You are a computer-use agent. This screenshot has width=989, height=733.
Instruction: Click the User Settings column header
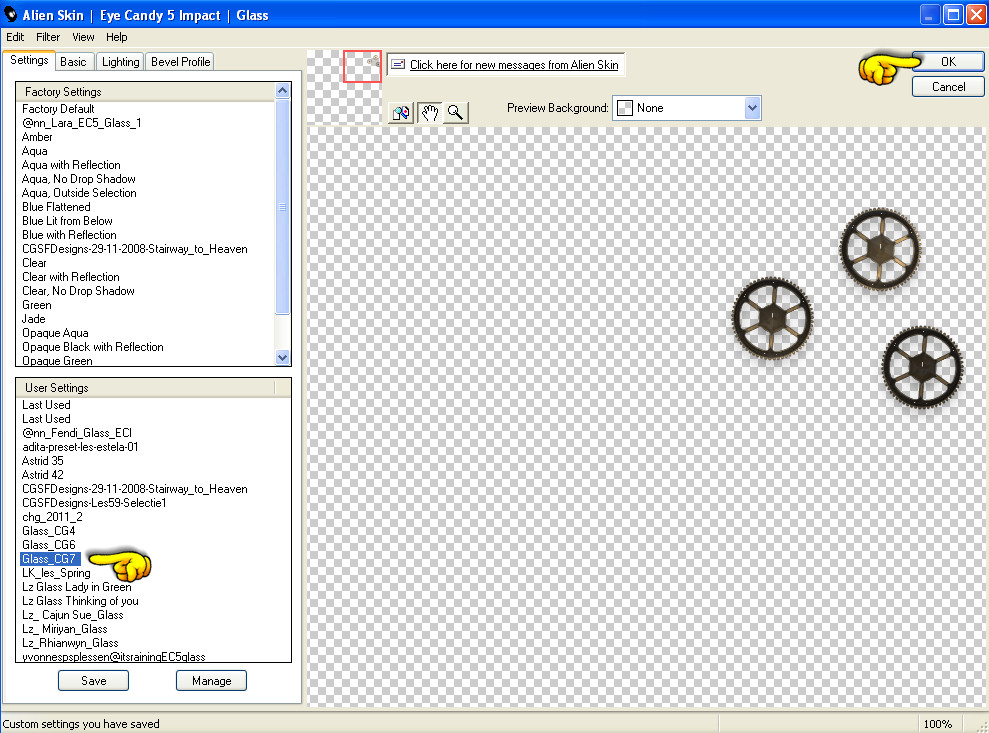point(146,387)
